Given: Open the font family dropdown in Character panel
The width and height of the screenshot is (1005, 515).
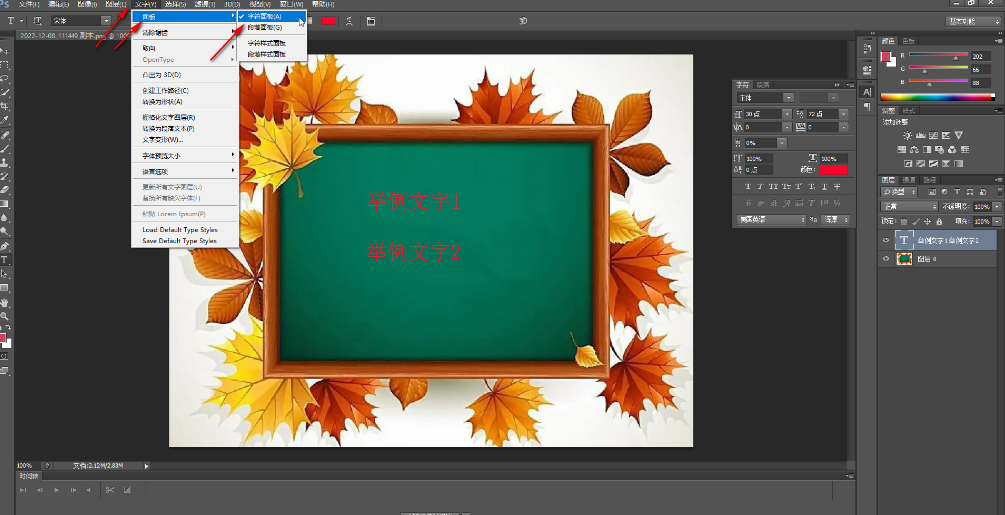Looking at the screenshot, I should (x=789, y=98).
